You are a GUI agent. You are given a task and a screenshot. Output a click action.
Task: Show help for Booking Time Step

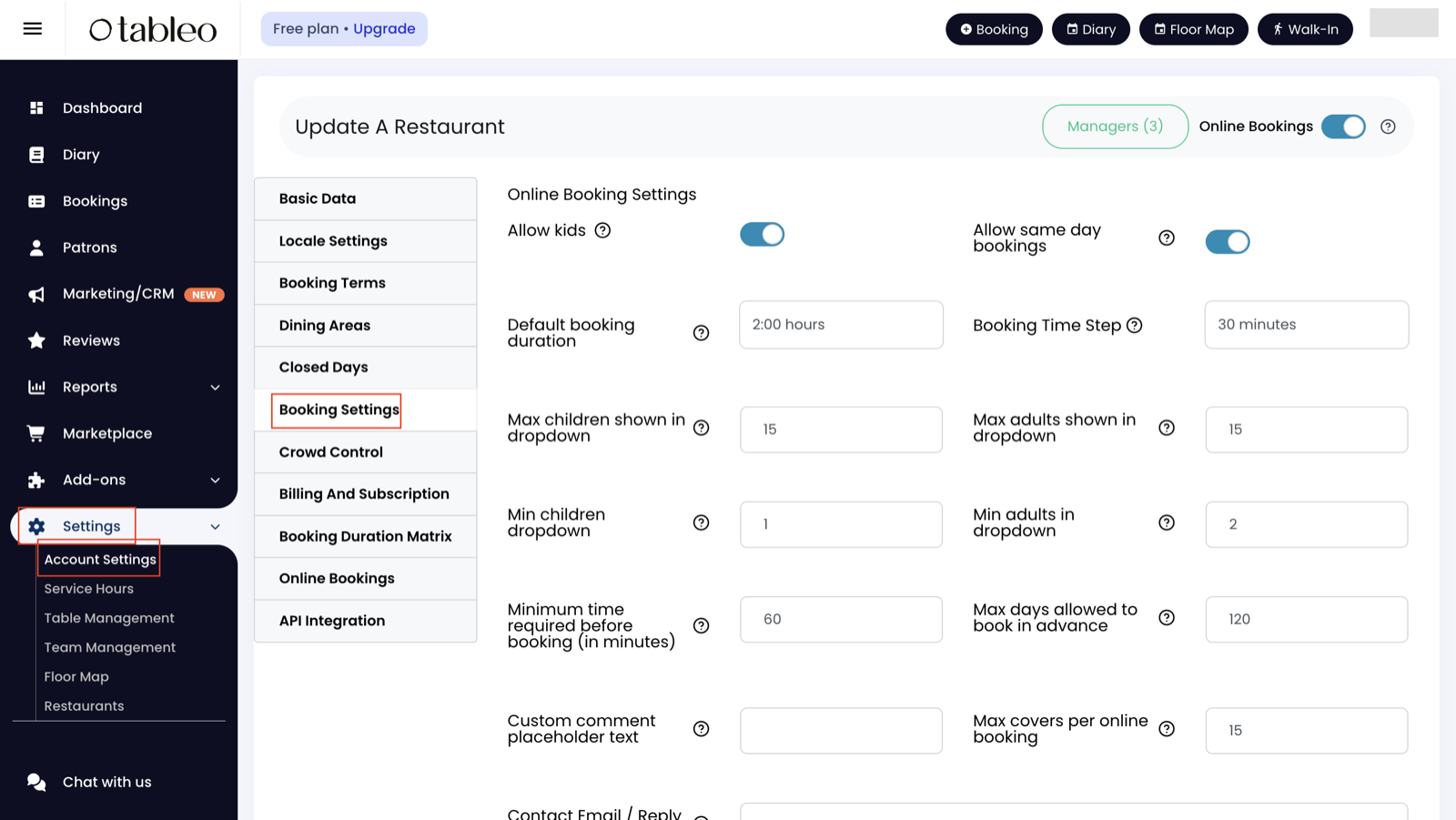(1135, 325)
